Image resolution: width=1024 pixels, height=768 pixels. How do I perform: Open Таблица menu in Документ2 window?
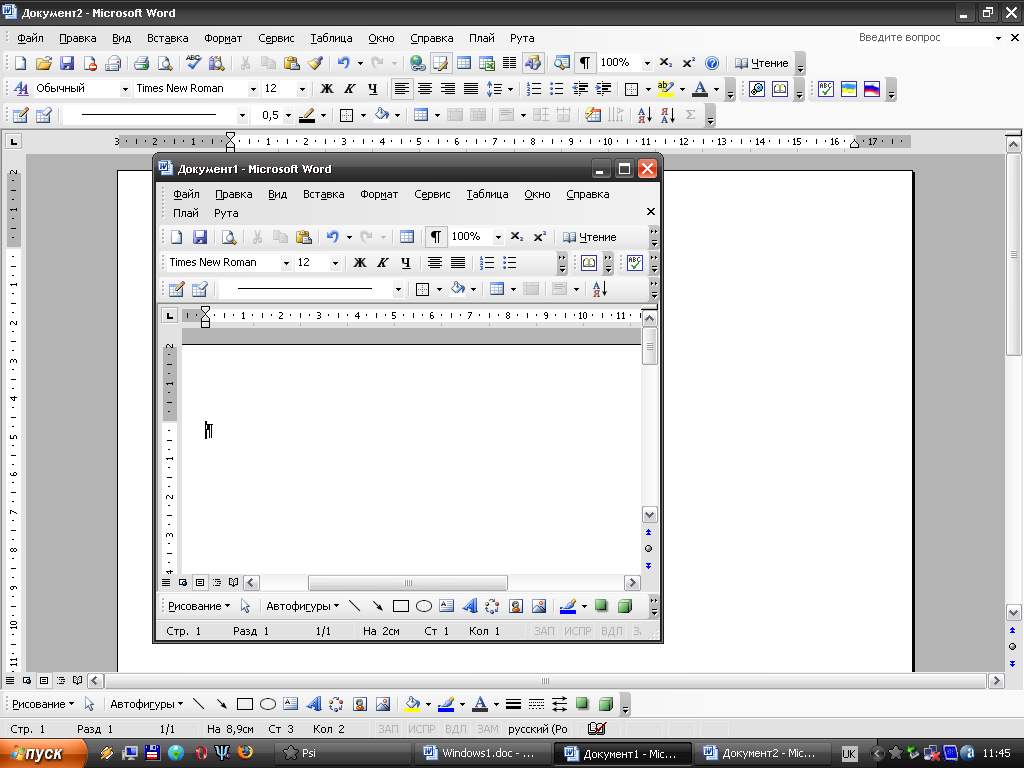click(x=331, y=39)
